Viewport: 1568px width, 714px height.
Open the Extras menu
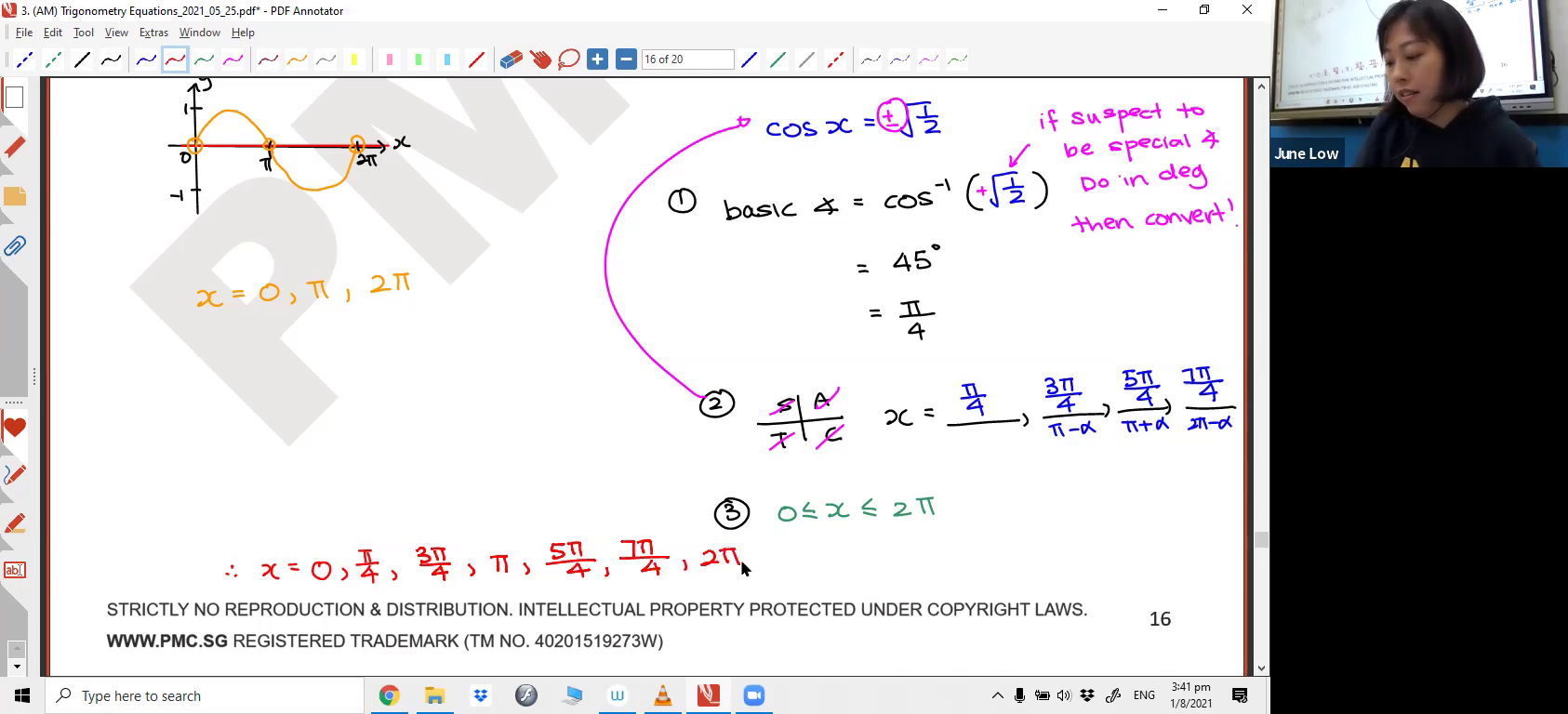click(153, 33)
